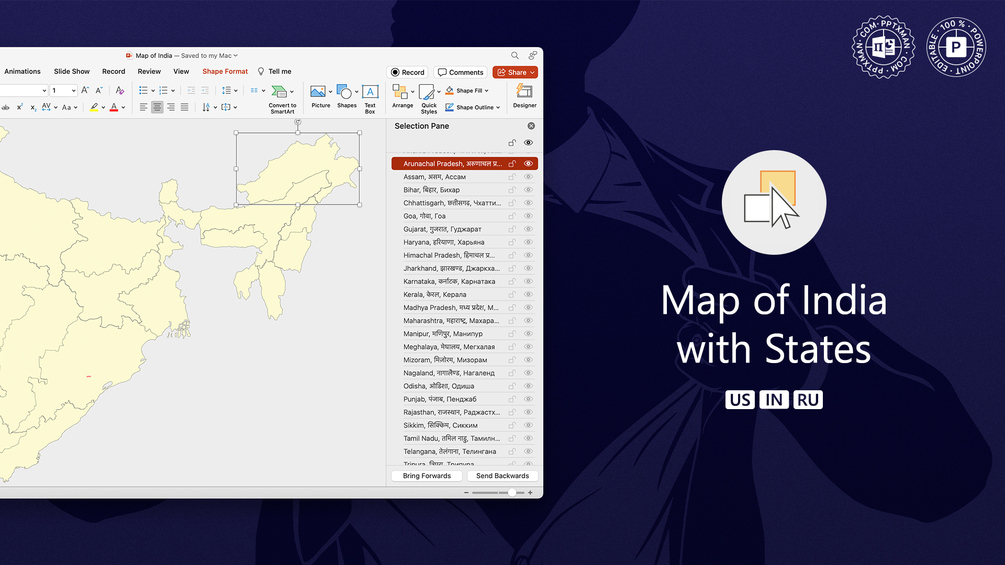Open the Comments button
This screenshot has width=1005, height=565.
click(460, 72)
